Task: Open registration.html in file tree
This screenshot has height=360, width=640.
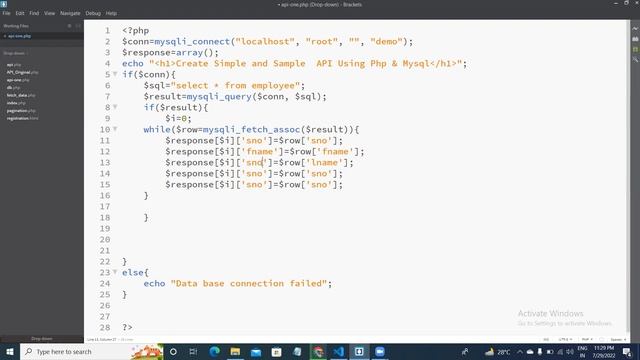Action: 22,118
